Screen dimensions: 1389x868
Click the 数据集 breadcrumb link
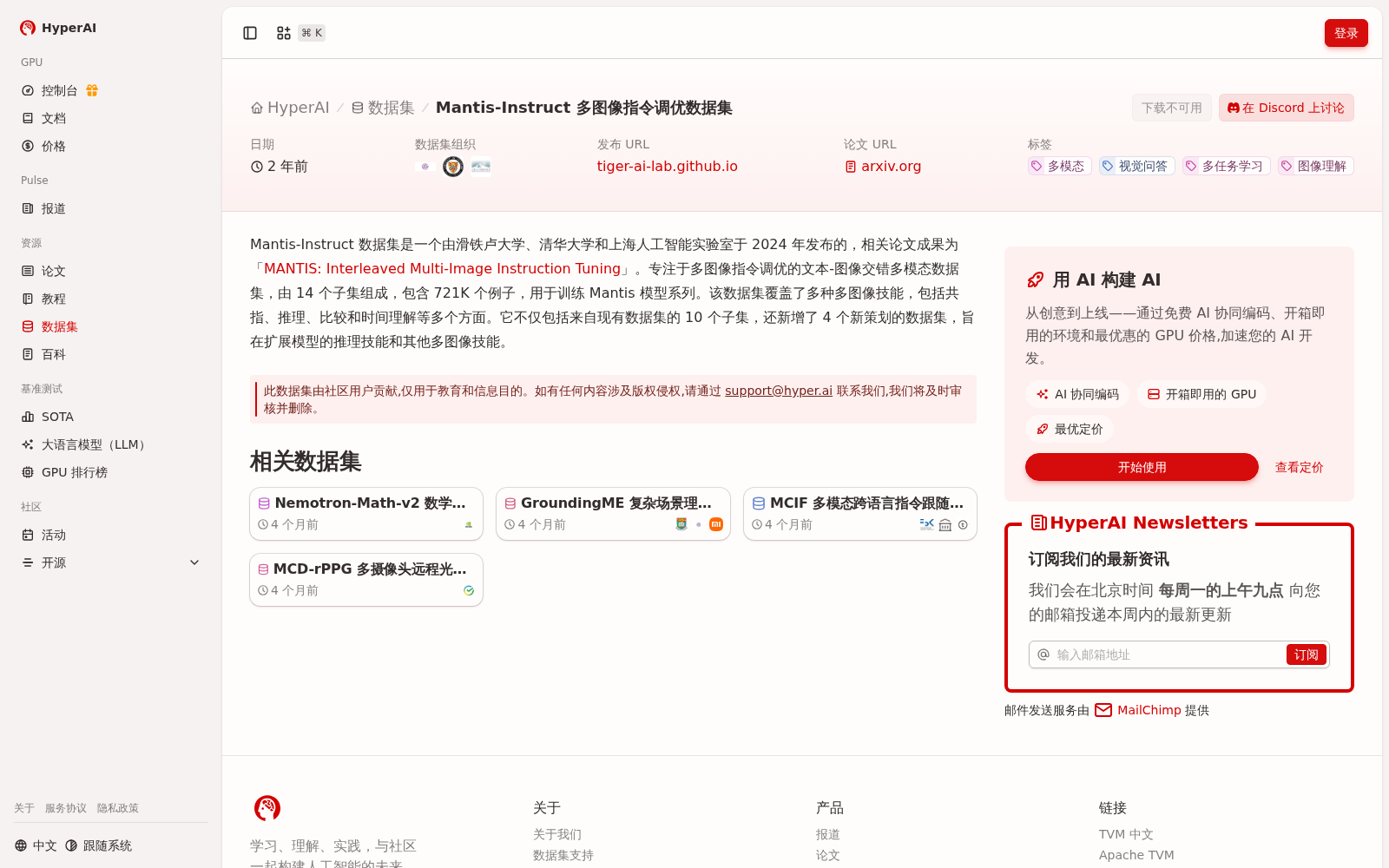383,108
